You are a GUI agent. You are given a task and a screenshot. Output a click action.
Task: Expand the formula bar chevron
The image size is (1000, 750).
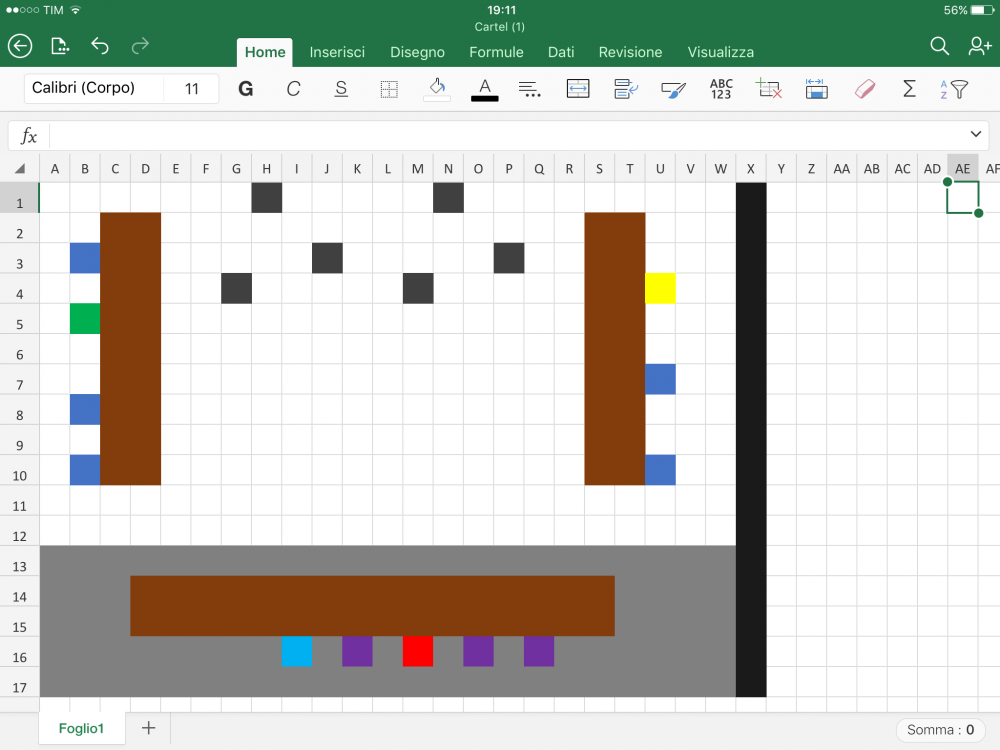point(976,135)
